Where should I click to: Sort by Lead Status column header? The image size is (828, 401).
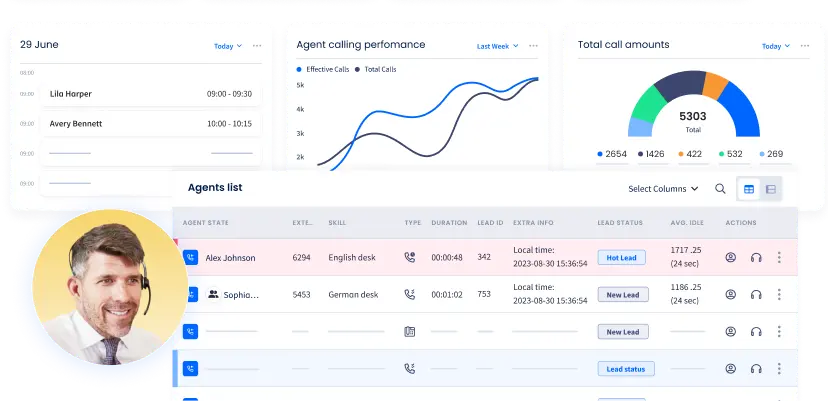coord(620,222)
